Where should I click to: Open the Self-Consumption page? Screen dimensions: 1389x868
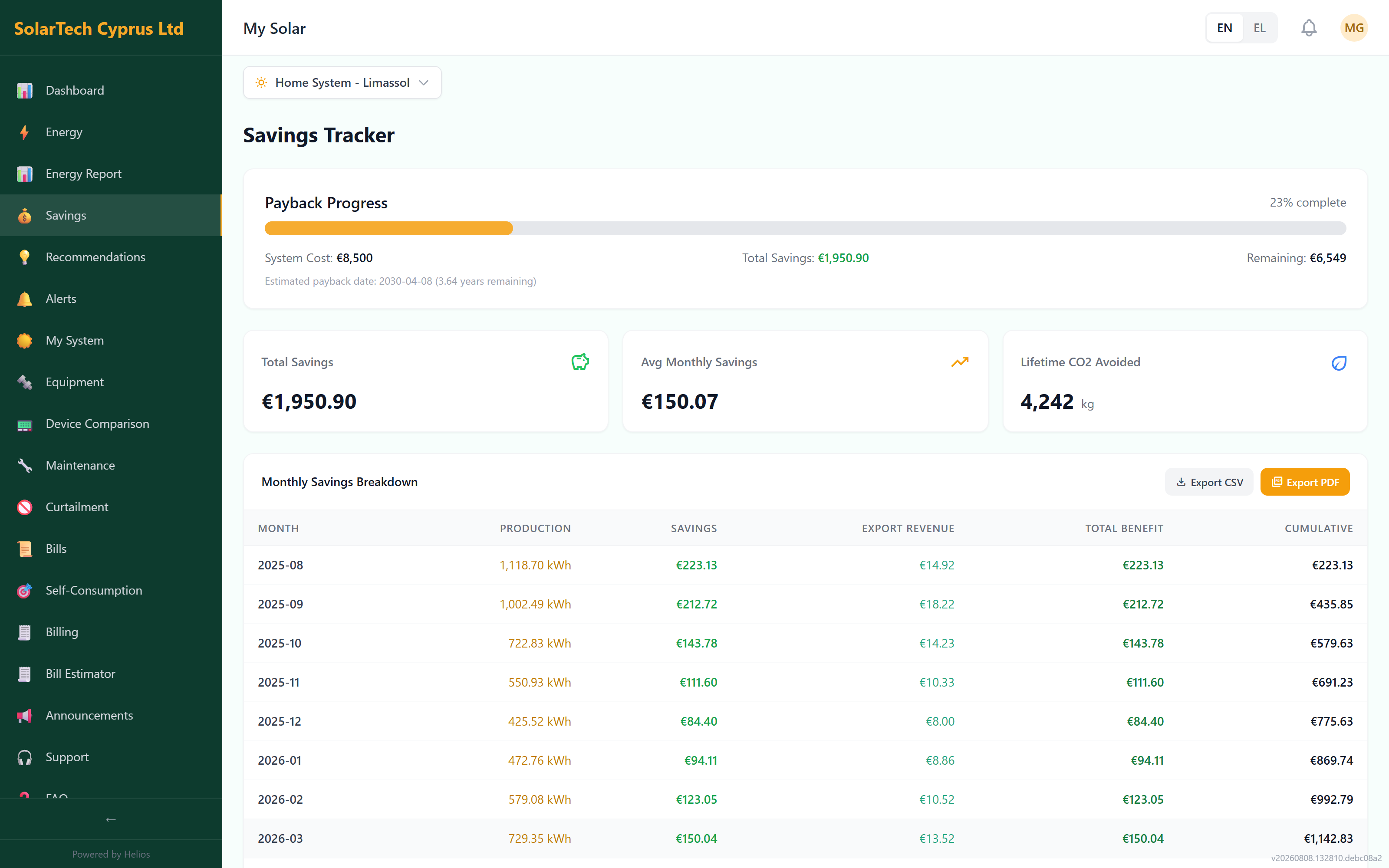111,591
